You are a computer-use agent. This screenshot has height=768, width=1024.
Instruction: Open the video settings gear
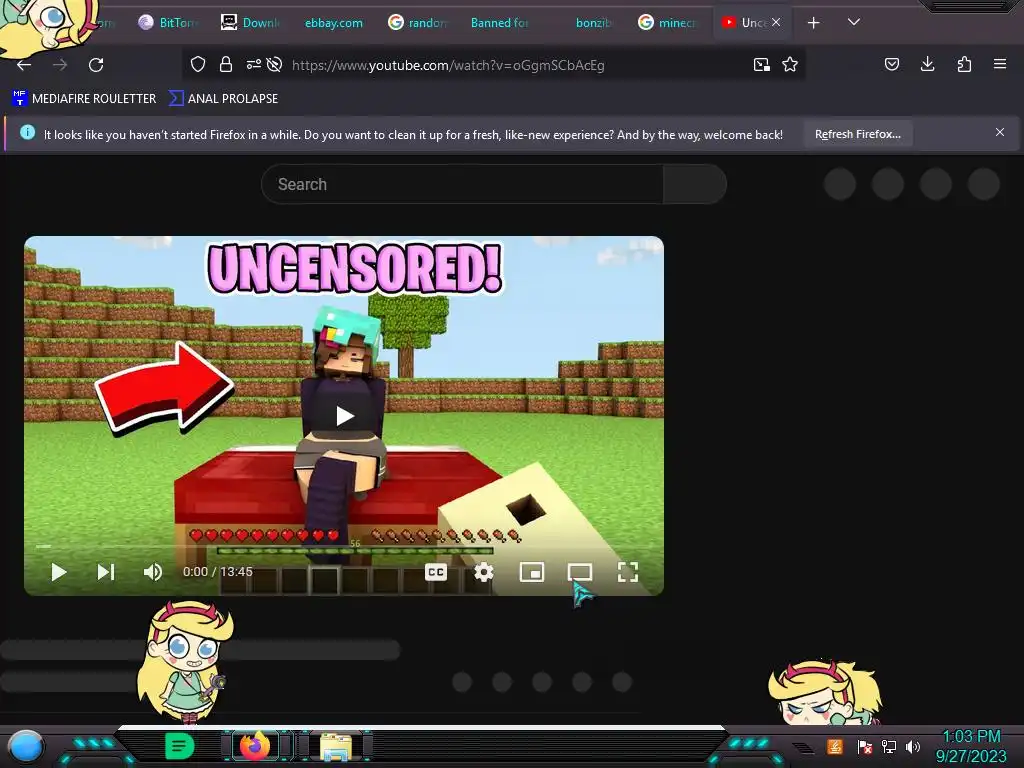[483, 572]
